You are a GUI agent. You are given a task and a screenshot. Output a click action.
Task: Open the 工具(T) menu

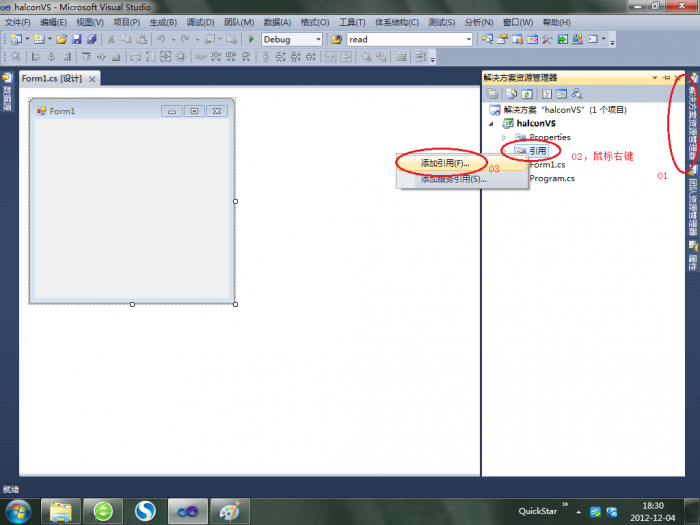coord(352,22)
